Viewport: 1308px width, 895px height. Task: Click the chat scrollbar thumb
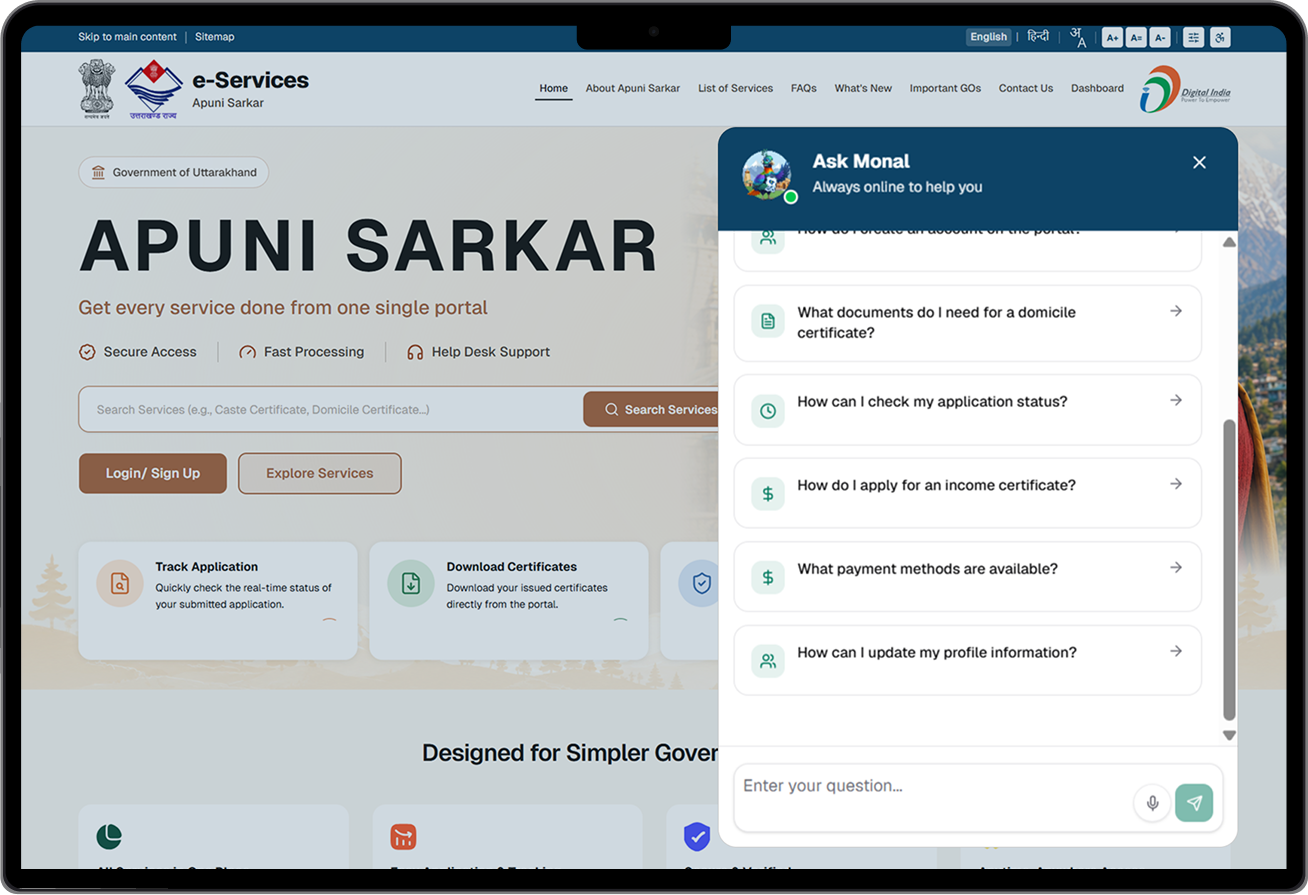(x=1229, y=569)
